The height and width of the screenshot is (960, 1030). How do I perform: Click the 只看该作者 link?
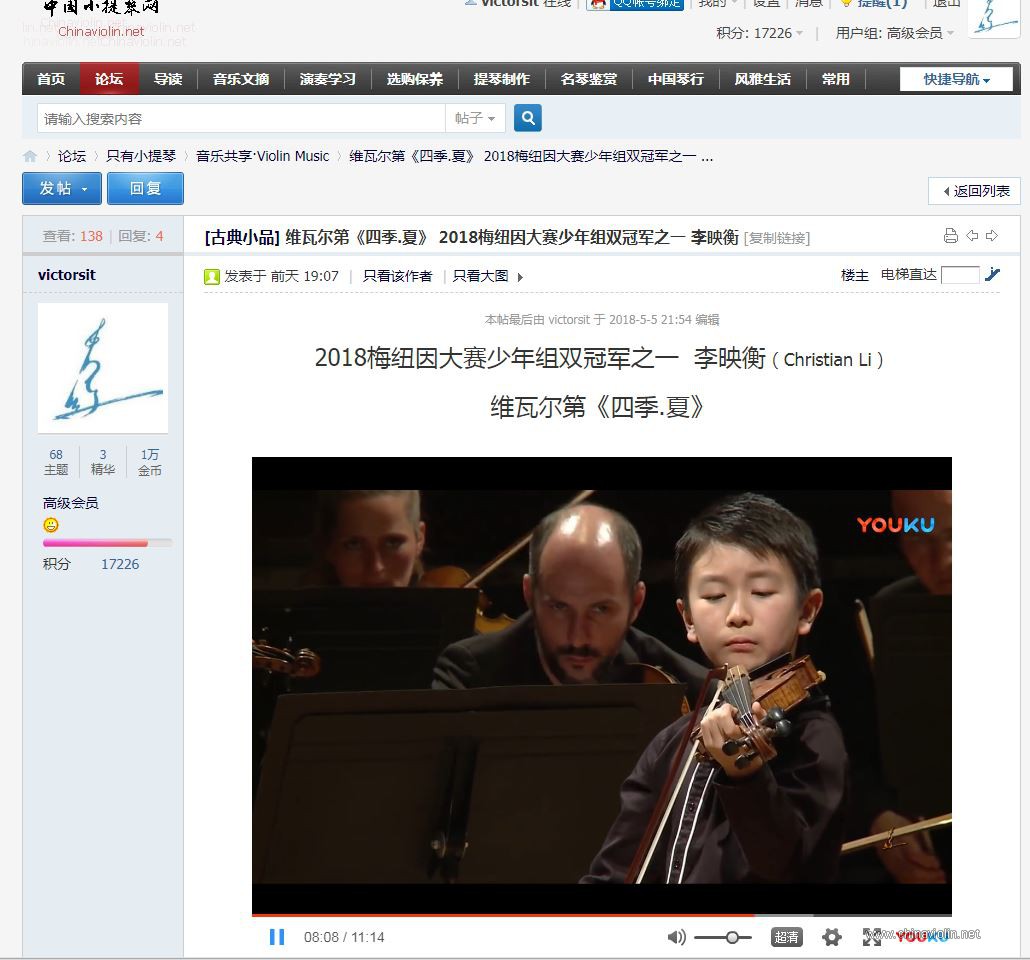click(x=397, y=276)
